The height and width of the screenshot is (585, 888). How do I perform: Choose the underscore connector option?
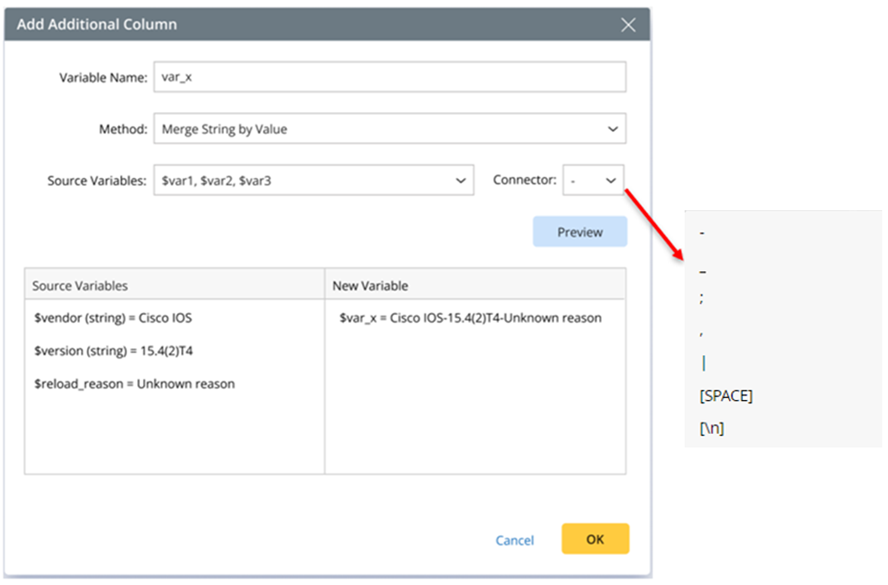click(x=703, y=270)
